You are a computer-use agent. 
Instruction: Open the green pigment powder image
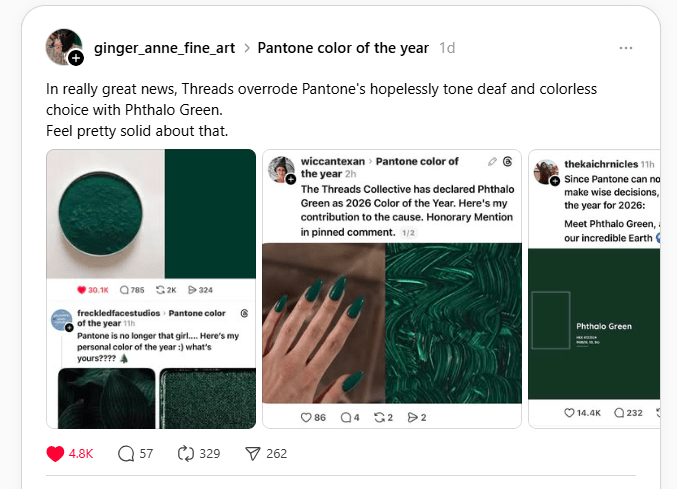point(105,212)
